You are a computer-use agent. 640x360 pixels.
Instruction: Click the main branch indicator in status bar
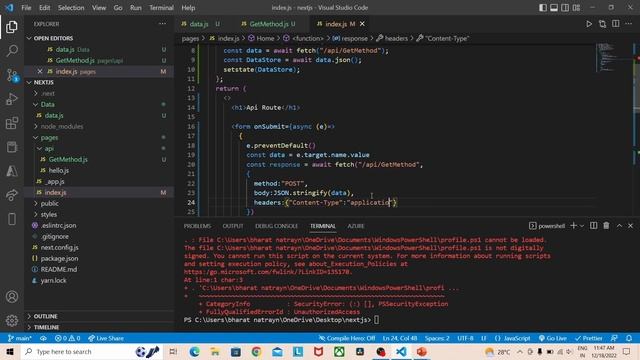20,338
